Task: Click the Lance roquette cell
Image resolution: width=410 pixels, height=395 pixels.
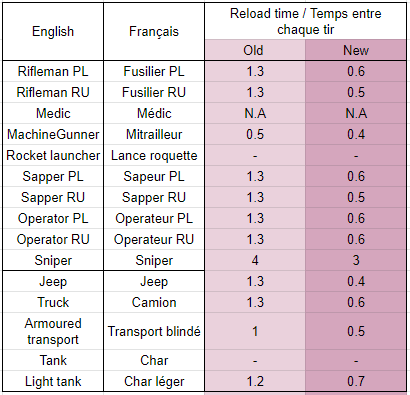Action: click(x=154, y=155)
